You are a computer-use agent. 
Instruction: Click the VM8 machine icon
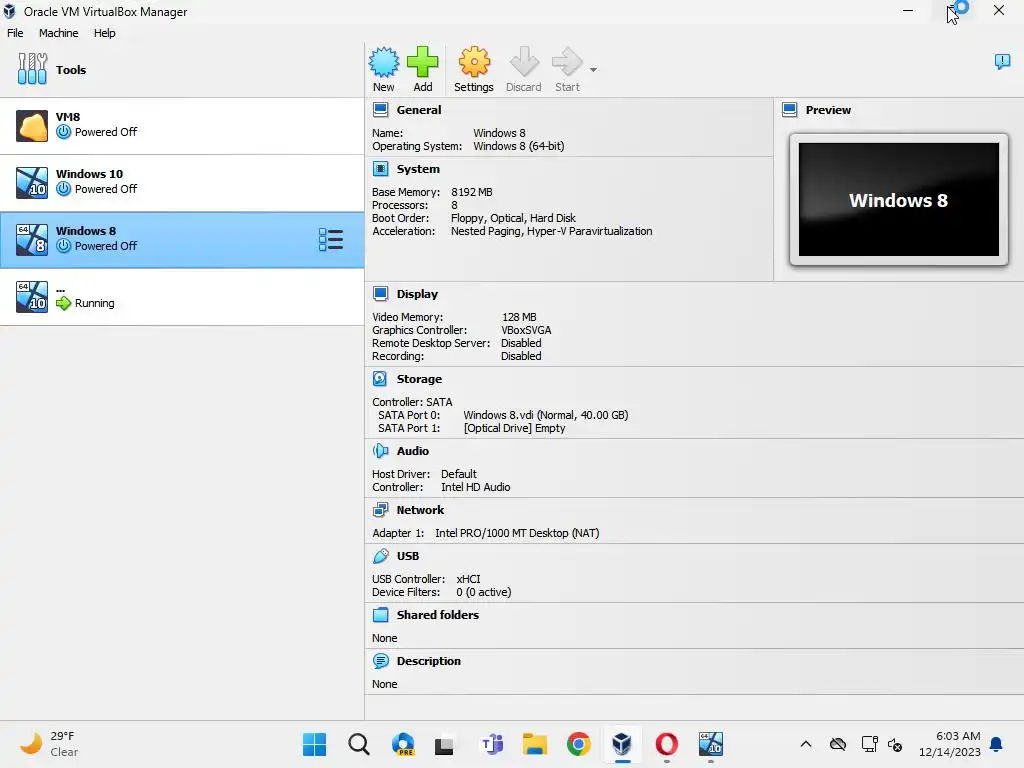click(32, 126)
